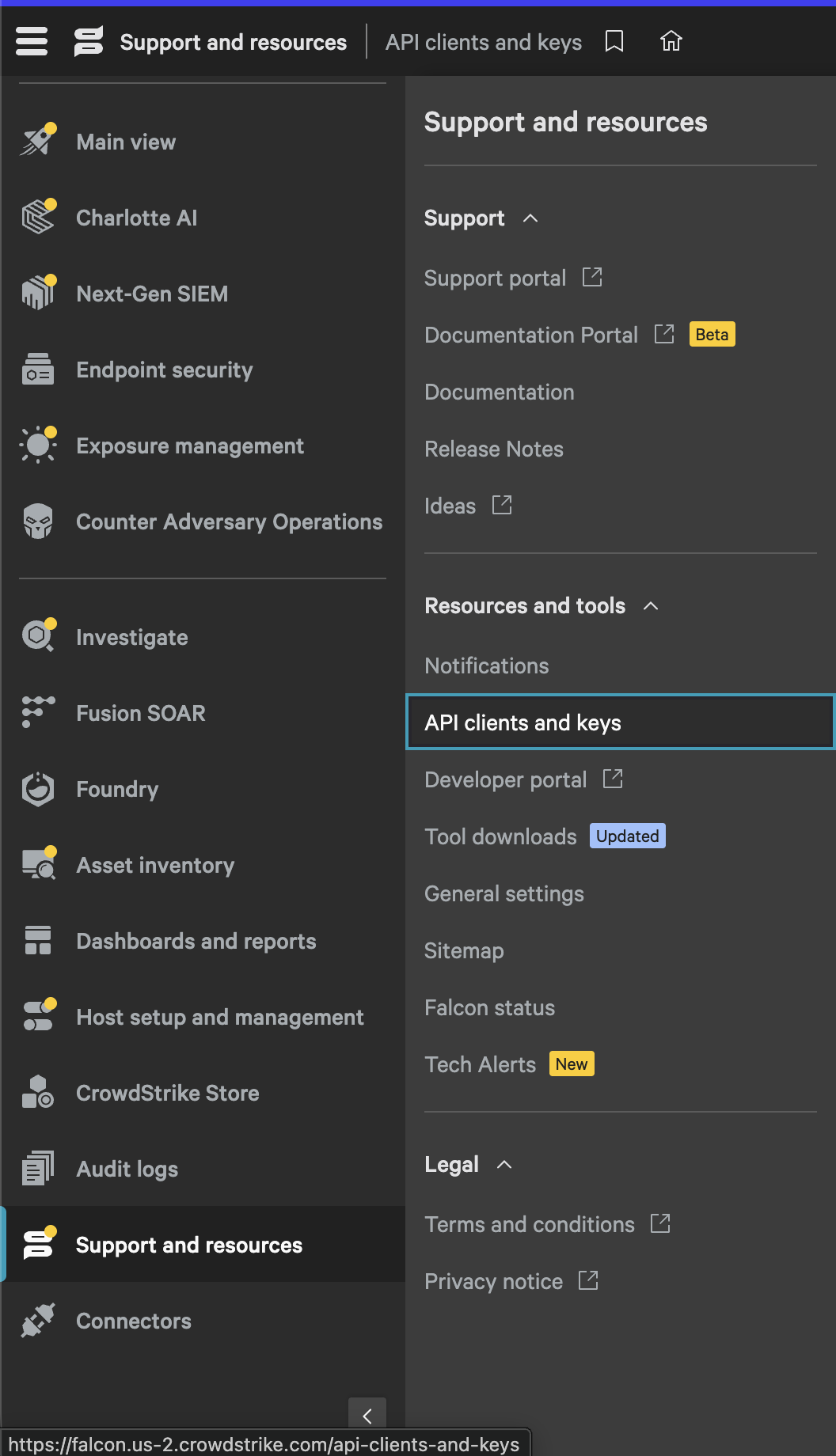This screenshot has width=836, height=1456.
Task: Open Privacy notice link
Action: coord(493,1282)
